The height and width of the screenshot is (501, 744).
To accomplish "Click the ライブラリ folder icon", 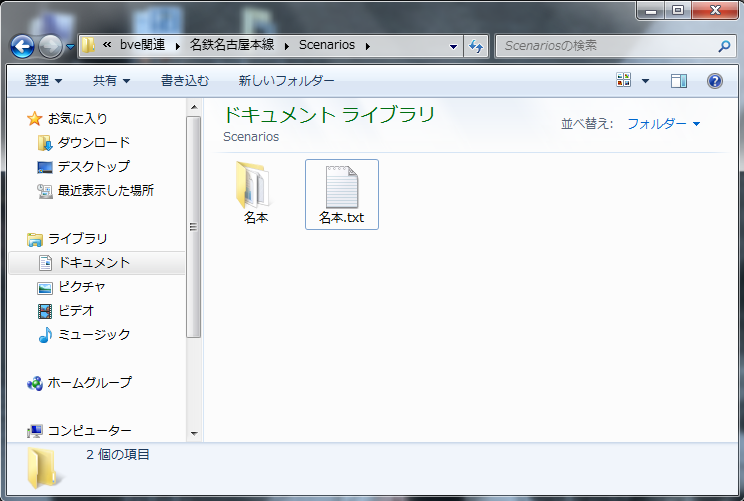I will (x=35, y=240).
